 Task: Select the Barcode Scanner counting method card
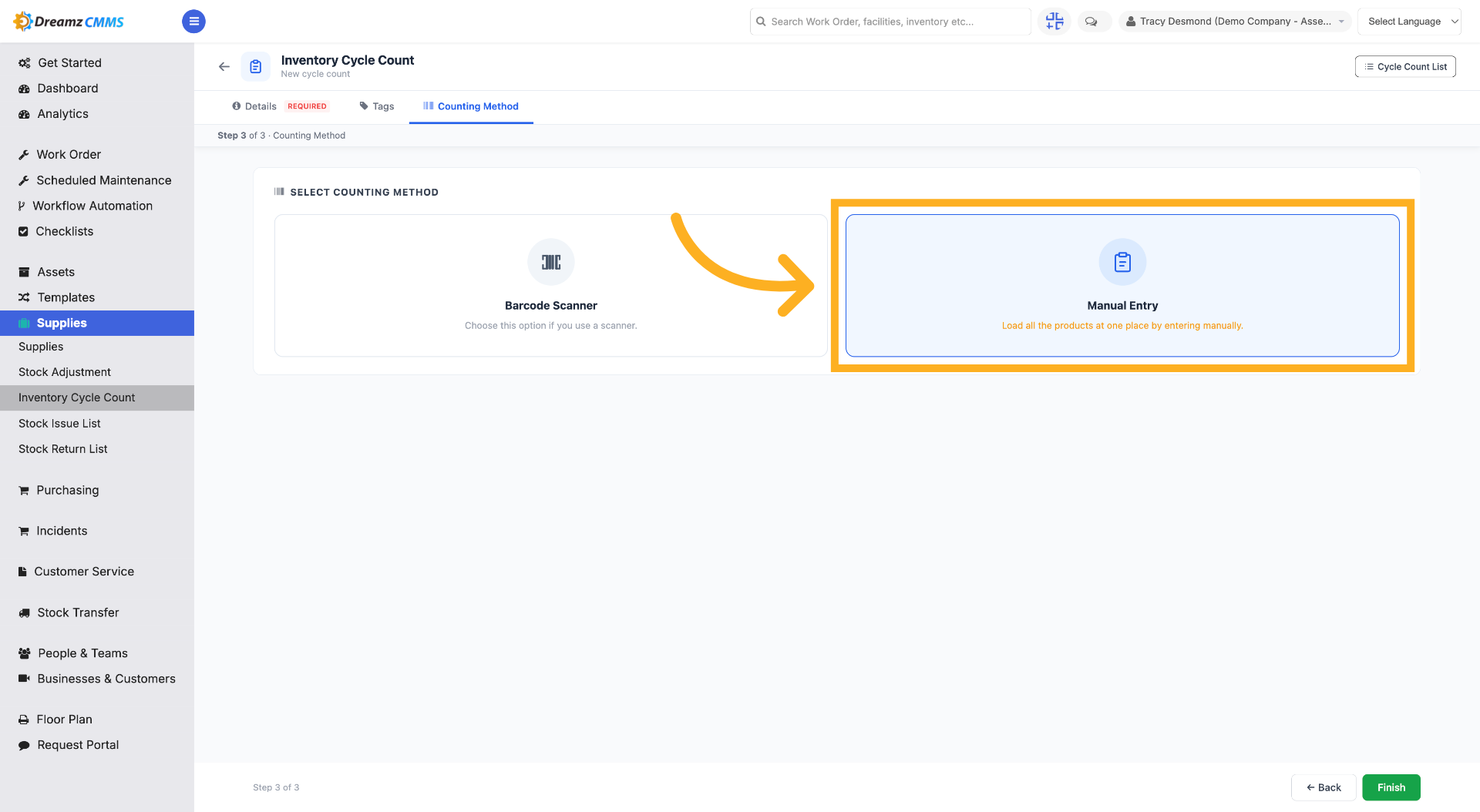click(551, 285)
